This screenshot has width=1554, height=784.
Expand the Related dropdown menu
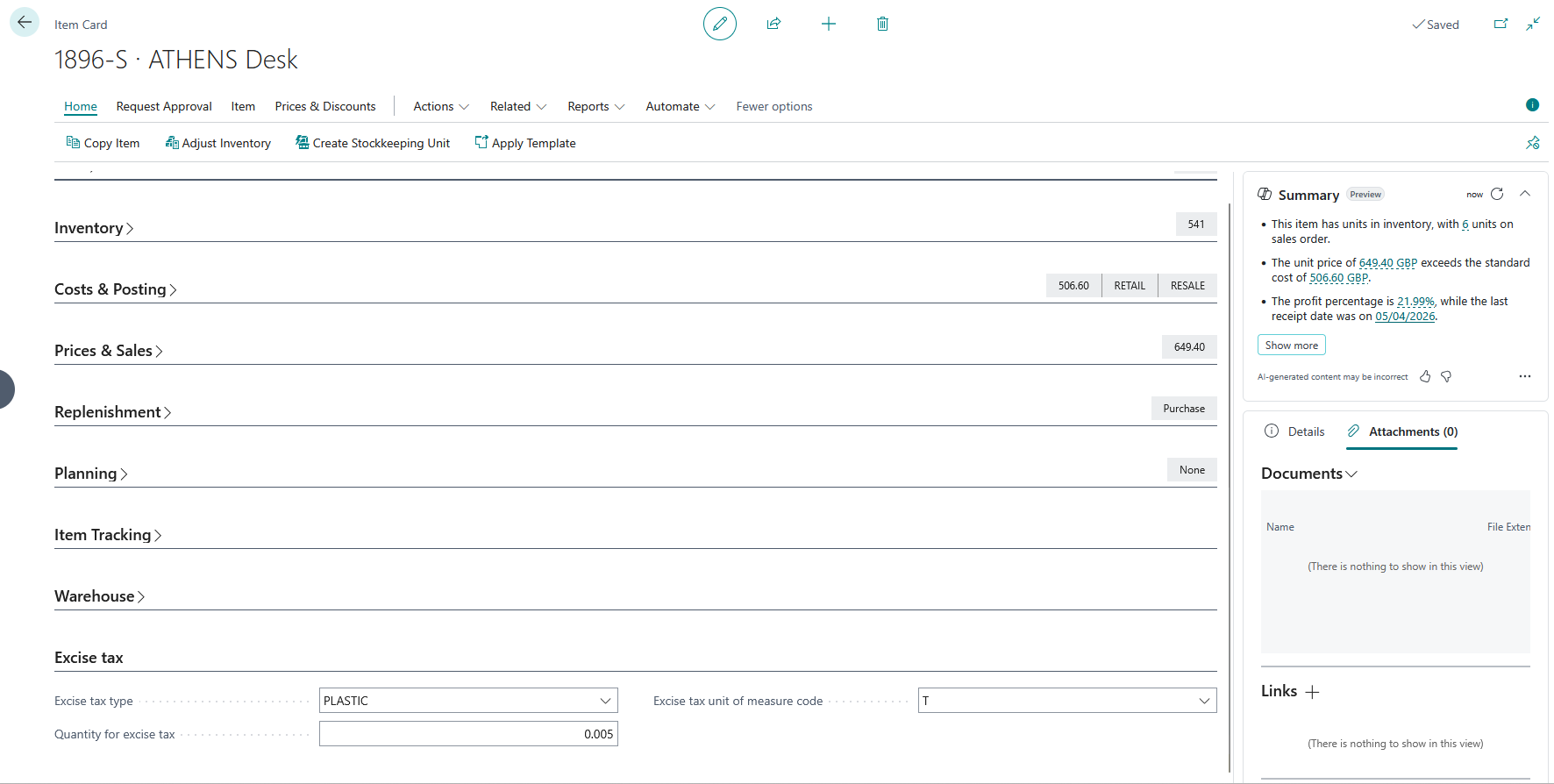(518, 106)
